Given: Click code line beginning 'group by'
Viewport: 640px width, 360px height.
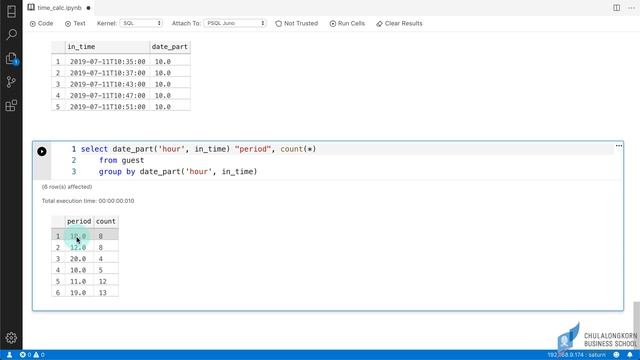Looking at the screenshot, I should click(178, 172).
